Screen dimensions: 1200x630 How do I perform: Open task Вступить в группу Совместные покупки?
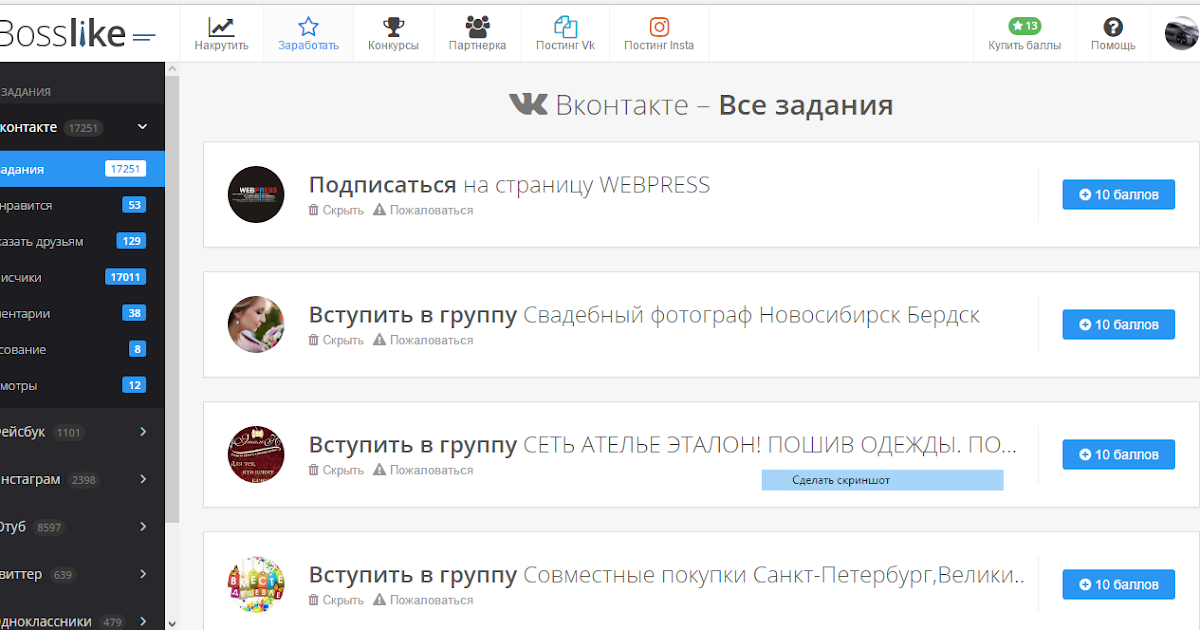pos(667,575)
